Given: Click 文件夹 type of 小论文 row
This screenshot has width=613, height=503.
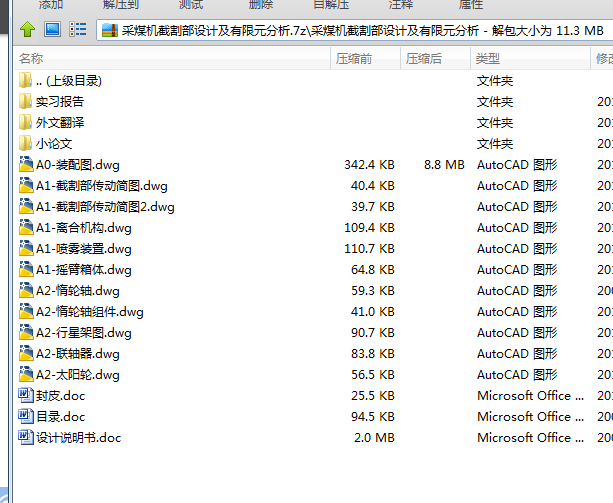Looking at the screenshot, I should tap(495, 144).
